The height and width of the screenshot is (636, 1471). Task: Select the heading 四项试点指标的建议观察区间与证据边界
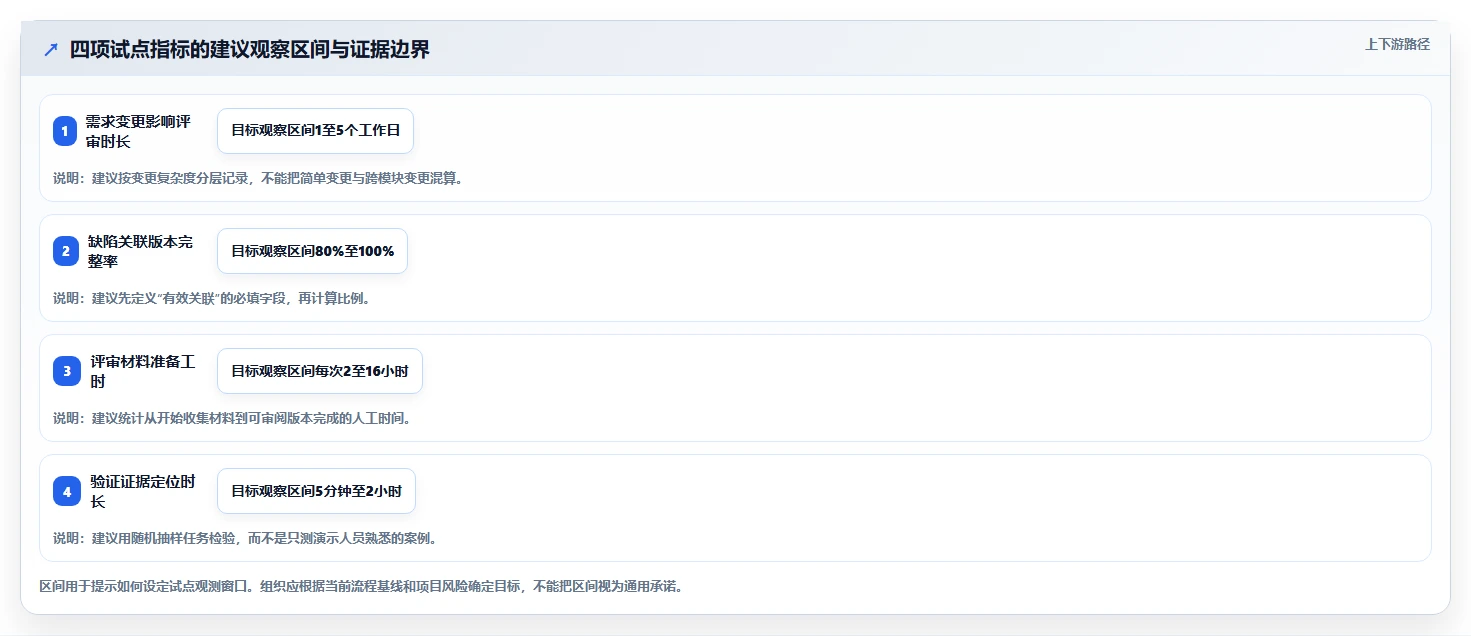click(x=250, y=50)
